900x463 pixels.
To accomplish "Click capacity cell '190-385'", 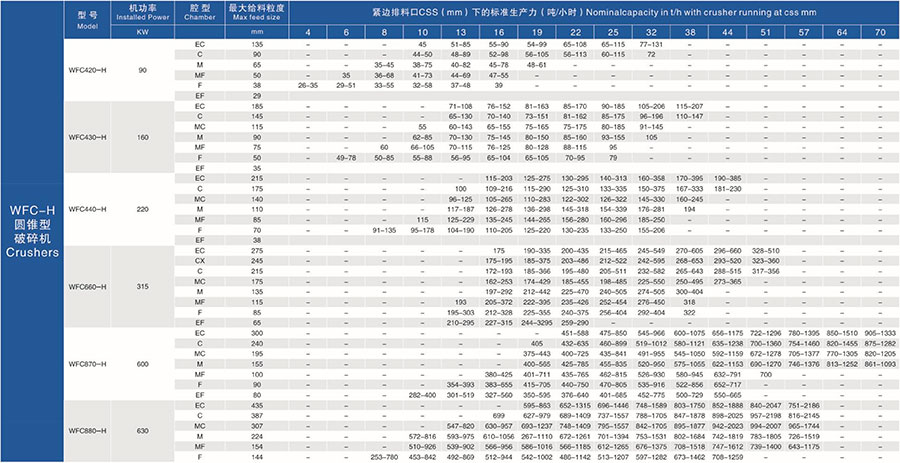I will [x=727, y=178].
